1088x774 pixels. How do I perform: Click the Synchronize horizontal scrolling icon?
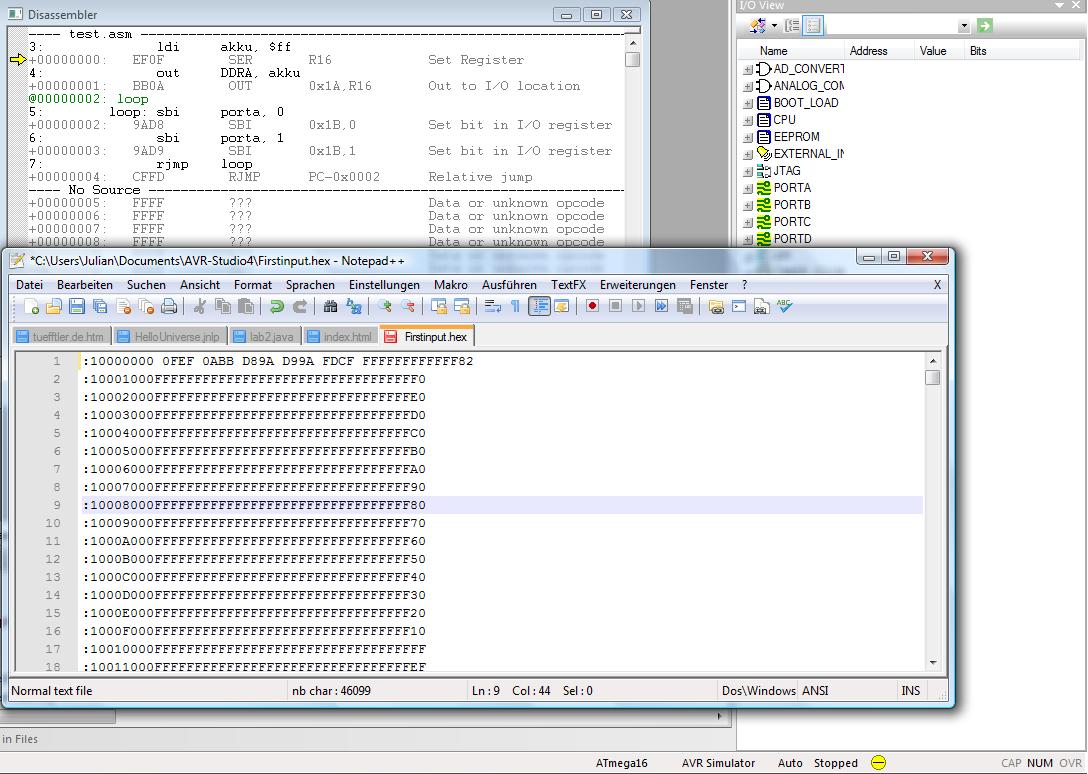pyautogui.click(x=461, y=306)
